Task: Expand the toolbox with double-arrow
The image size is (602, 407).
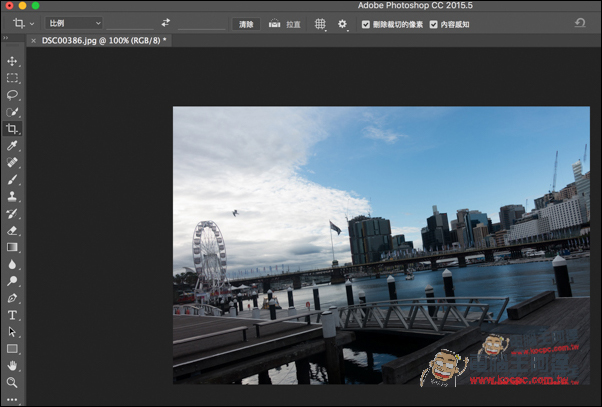Action: (6, 38)
